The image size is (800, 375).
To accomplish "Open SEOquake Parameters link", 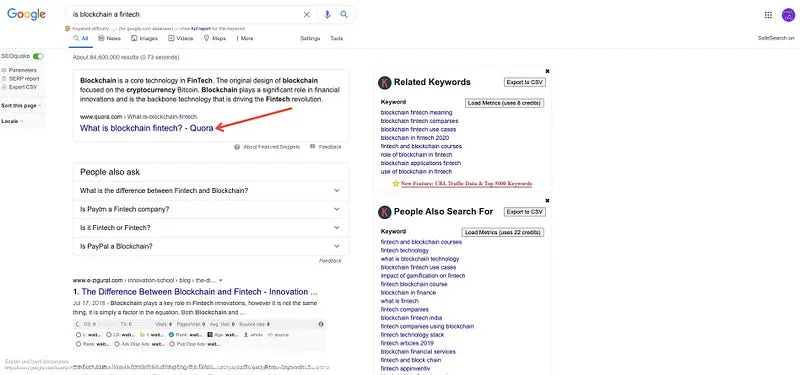I will click(x=22, y=70).
